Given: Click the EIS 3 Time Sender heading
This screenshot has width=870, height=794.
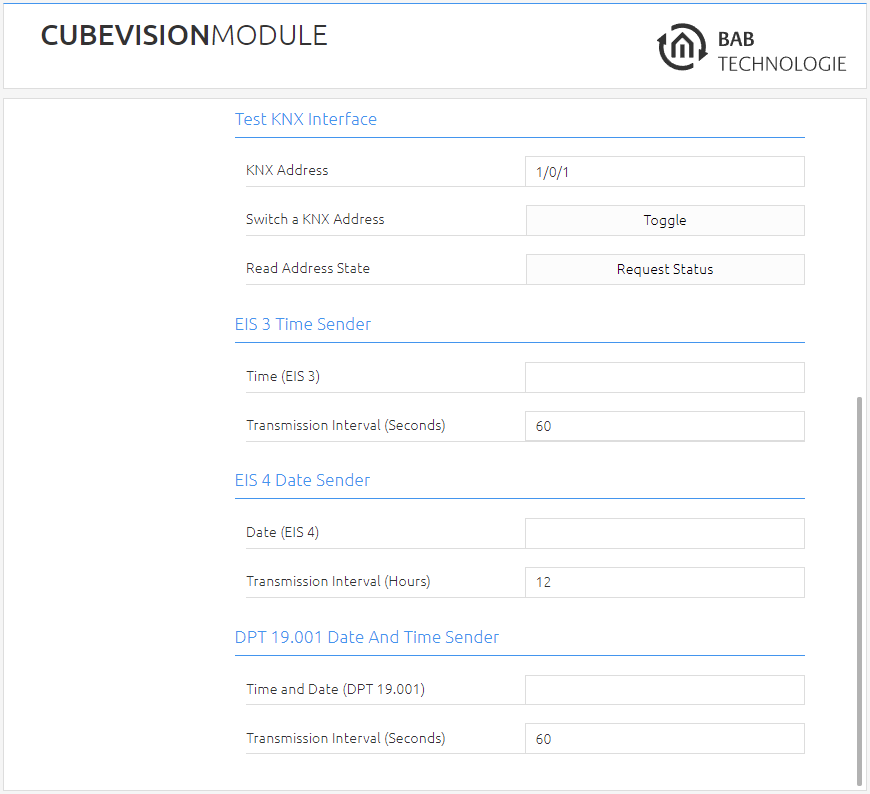Looking at the screenshot, I should point(303,324).
